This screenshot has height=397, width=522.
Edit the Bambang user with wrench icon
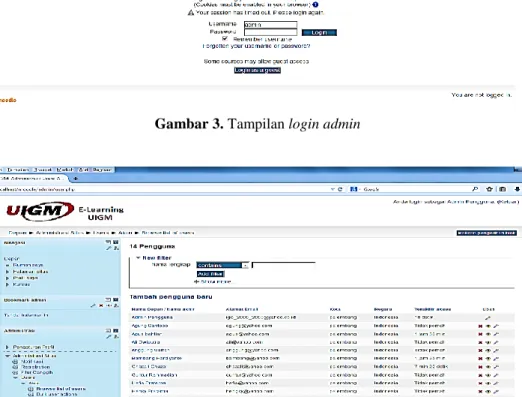tap(496, 359)
